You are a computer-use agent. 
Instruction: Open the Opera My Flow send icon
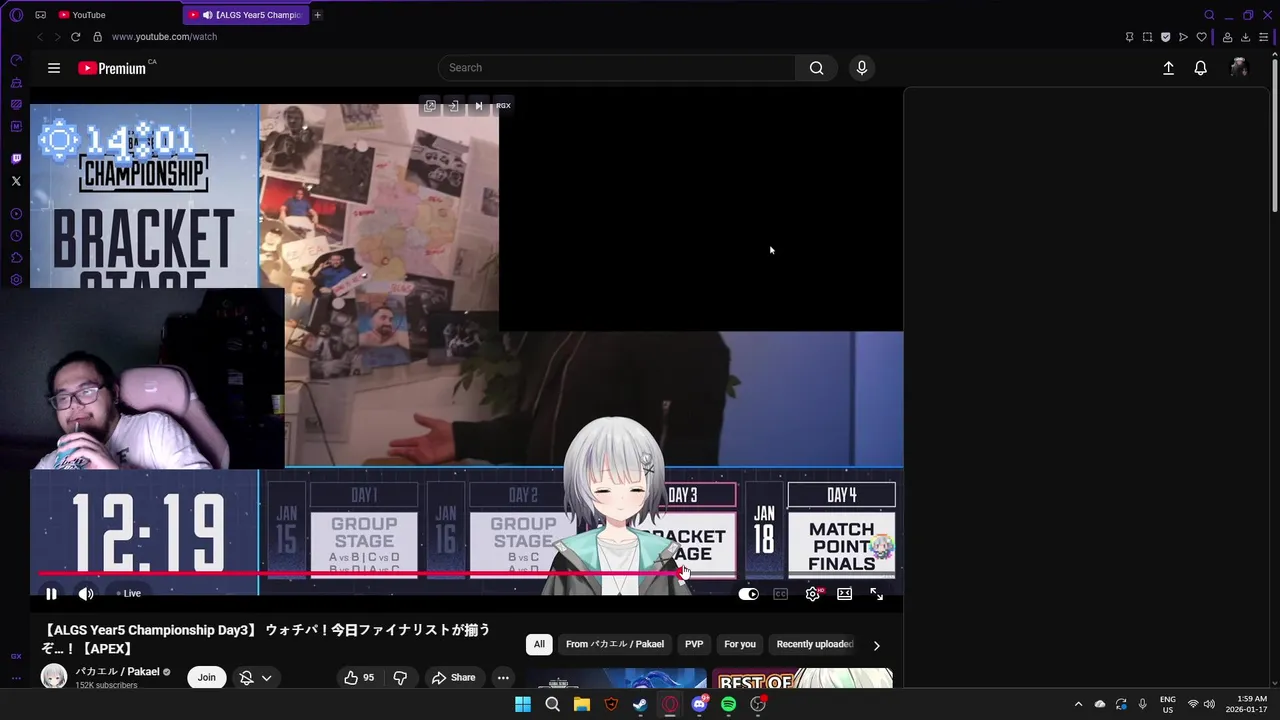point(1183,37)
